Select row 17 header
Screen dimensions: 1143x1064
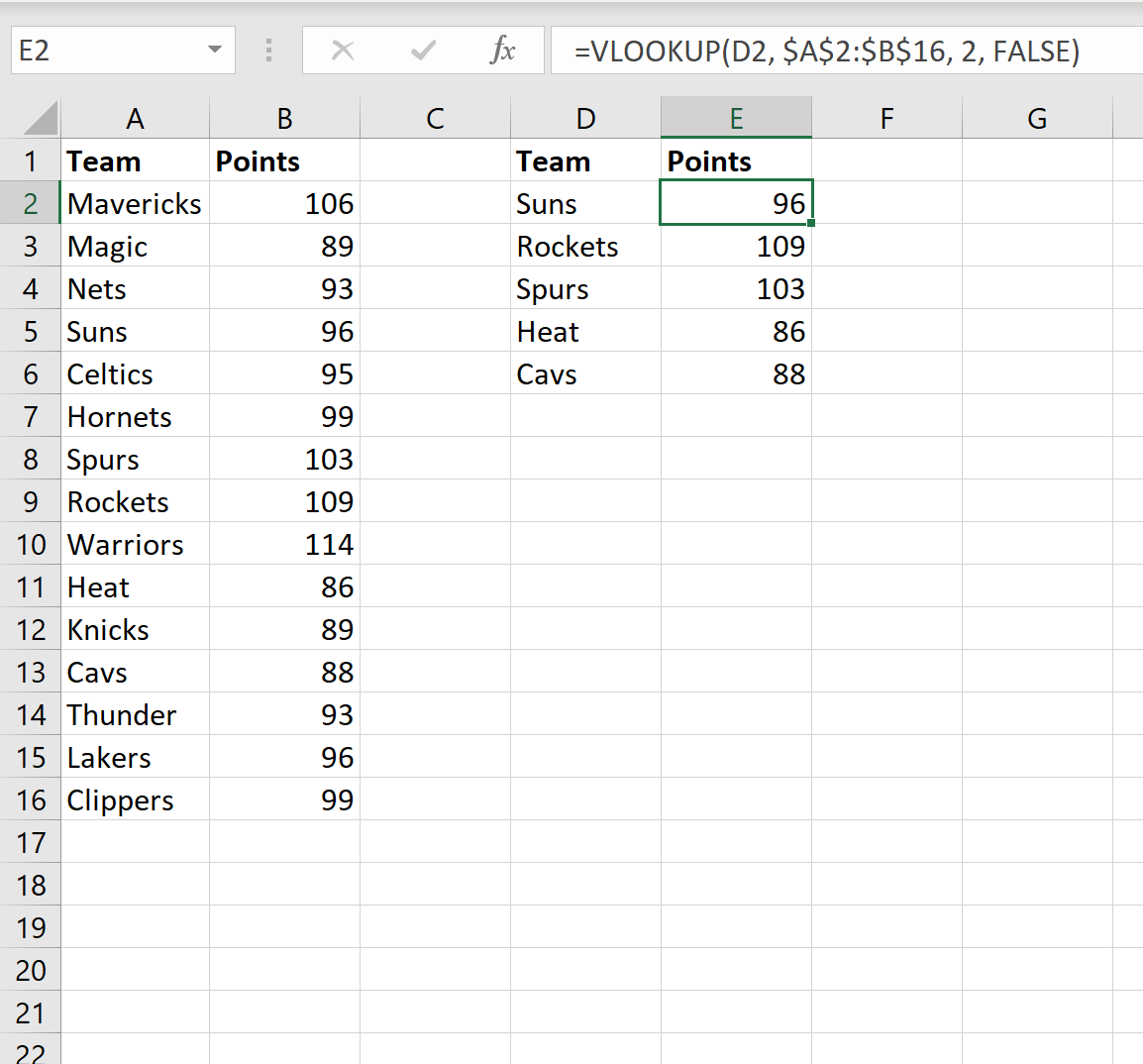tap(31, 843)
